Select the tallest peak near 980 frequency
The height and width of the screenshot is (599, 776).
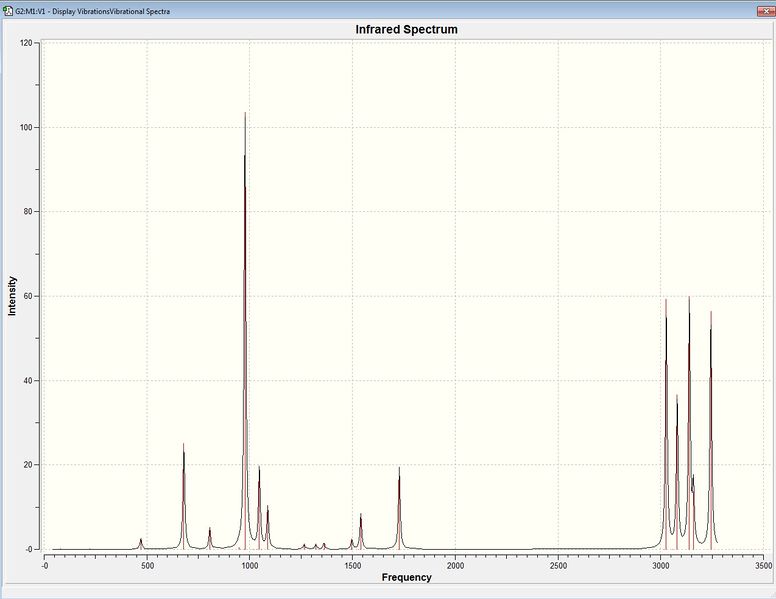[x=245, y=331]
